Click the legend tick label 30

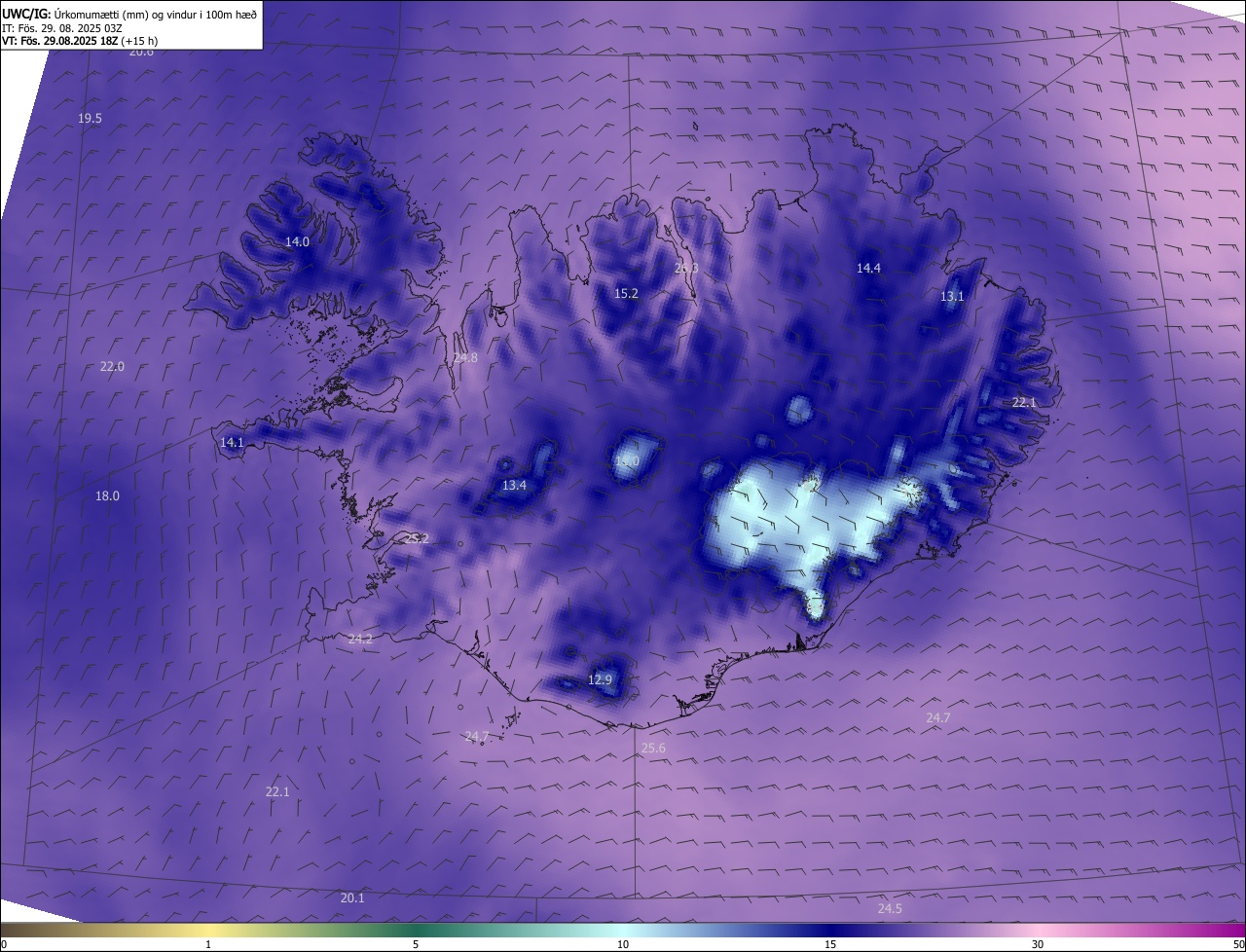1038,944
